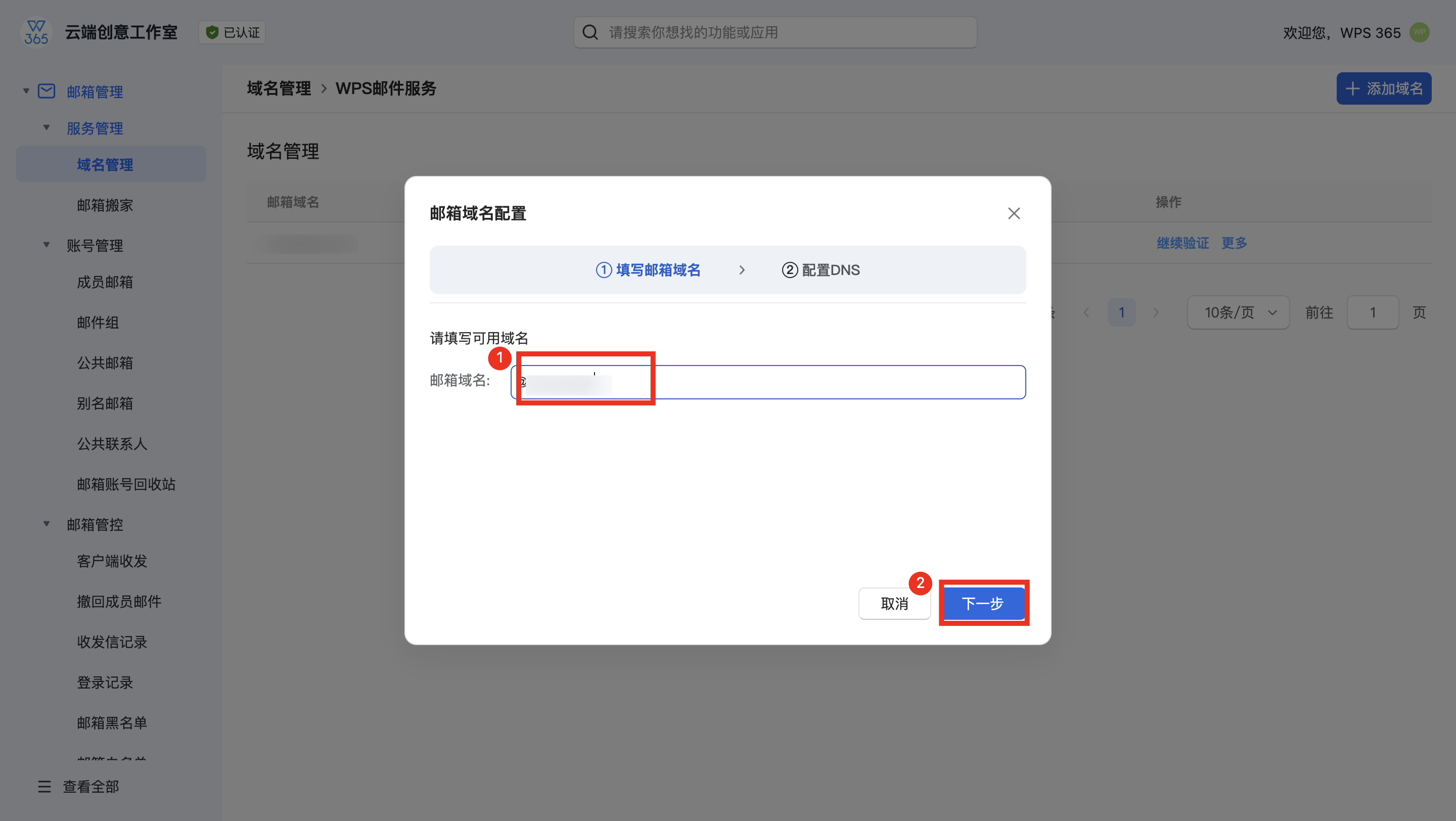The image size is (1456, 821).
Task: Open 成员邮箱 in the sidebar
Action: [105, 282]
